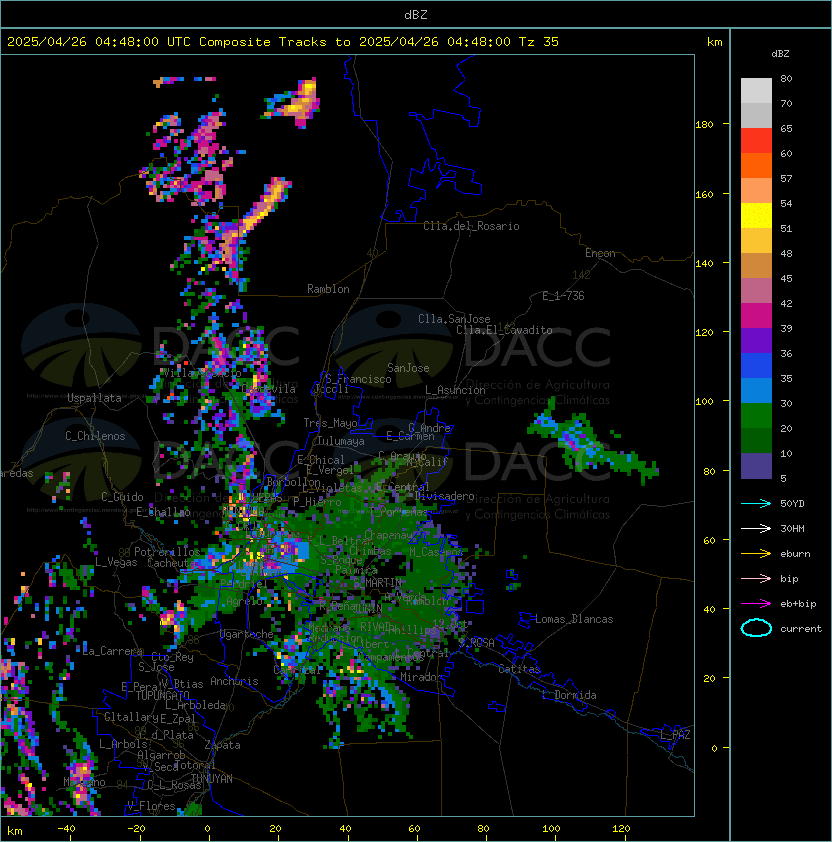This screenshot has height=842, width=832.
Task: Pick the light blue 30-35 dBZ swatch
Action: (x=756, y=391)
